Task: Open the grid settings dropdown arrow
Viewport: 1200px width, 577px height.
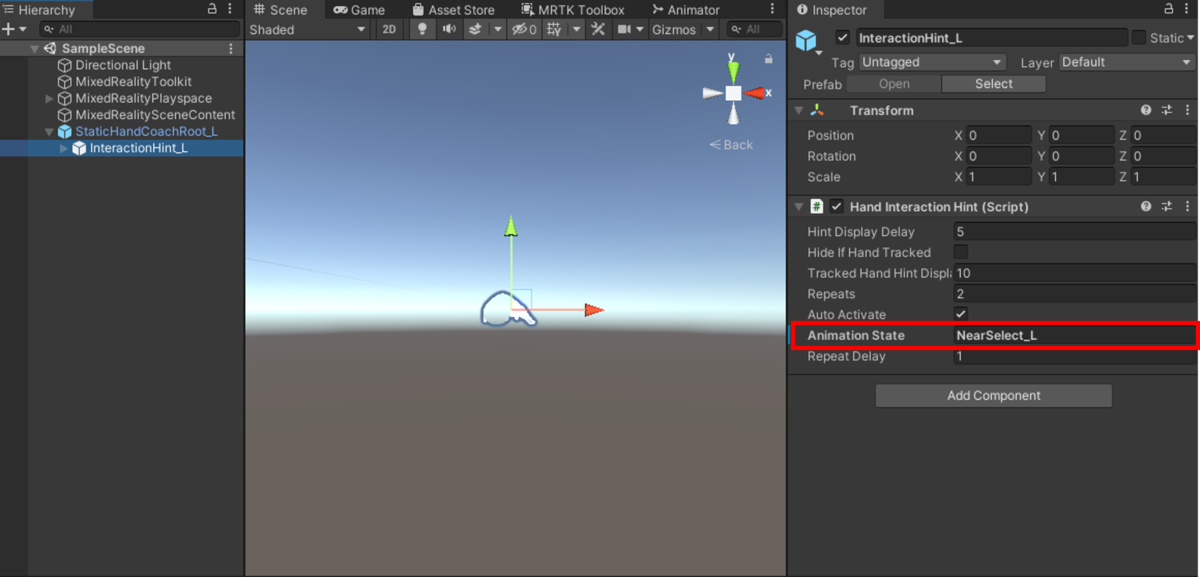Action: pos(577,29)
